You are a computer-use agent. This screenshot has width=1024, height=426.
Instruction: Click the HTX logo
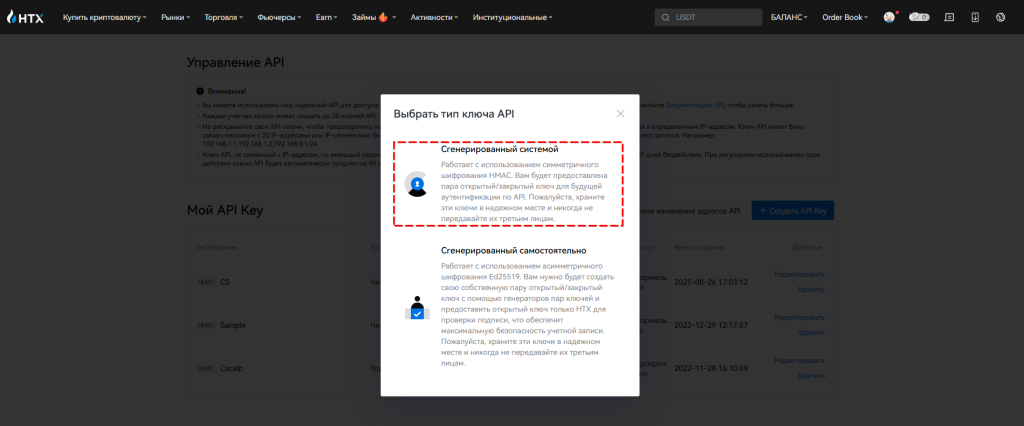pyautogui.click(x=25, y=17)
